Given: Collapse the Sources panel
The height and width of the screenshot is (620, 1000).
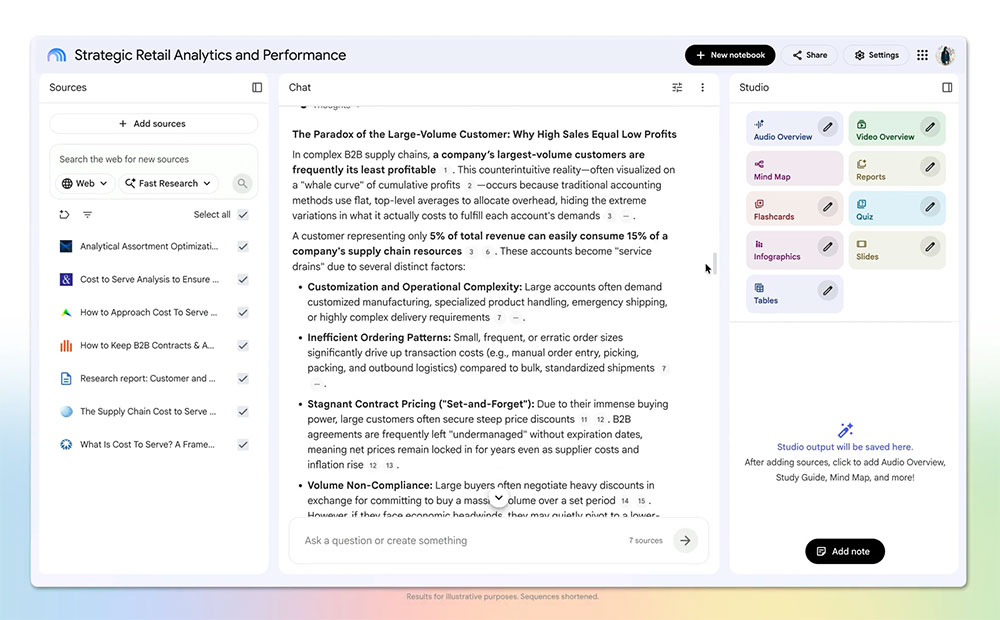Looking at the screenshot, I should pyautogui.click(x=257, y=87).
